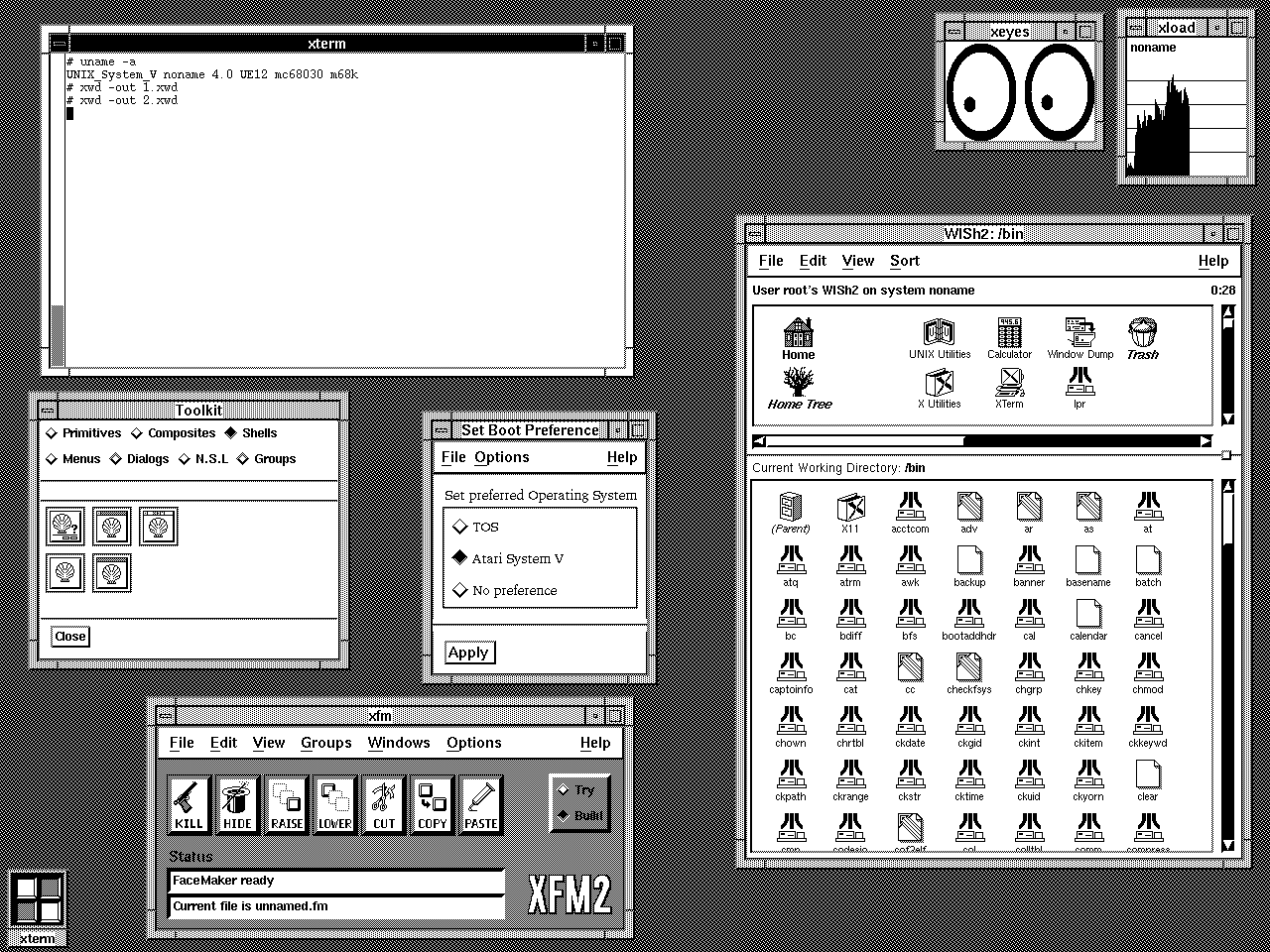Image resolution: width=1270 pixels, height=952 pixels.
Task: Open the Sort menu in WISh2
Action: click(x=904, y=261)
